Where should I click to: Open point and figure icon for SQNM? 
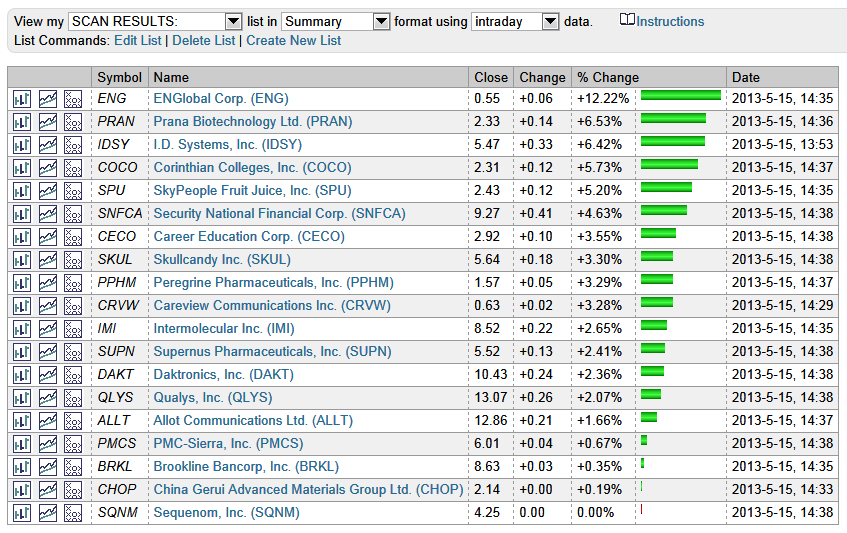[73, 513]
